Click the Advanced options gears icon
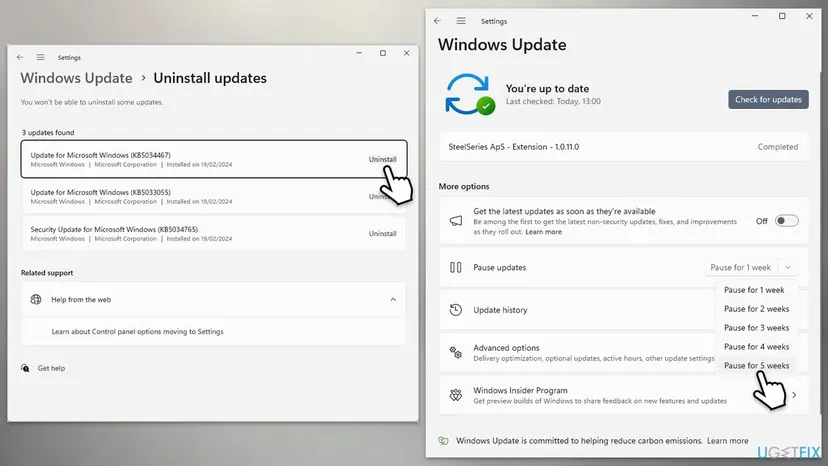Viewport: 828px width, 466px height. pos(456,352)
